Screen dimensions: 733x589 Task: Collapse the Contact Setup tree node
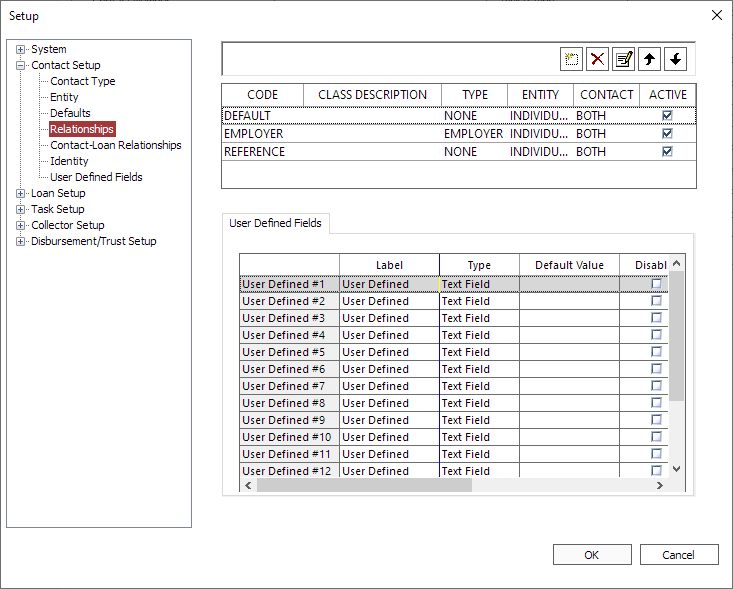coord(20,65)
